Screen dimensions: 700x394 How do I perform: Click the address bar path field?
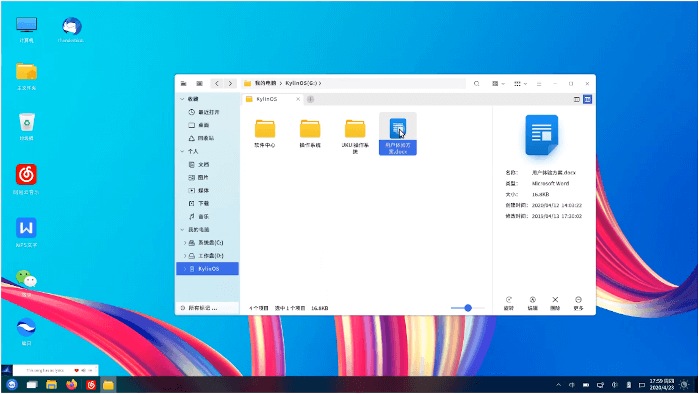tap(354, 83)
